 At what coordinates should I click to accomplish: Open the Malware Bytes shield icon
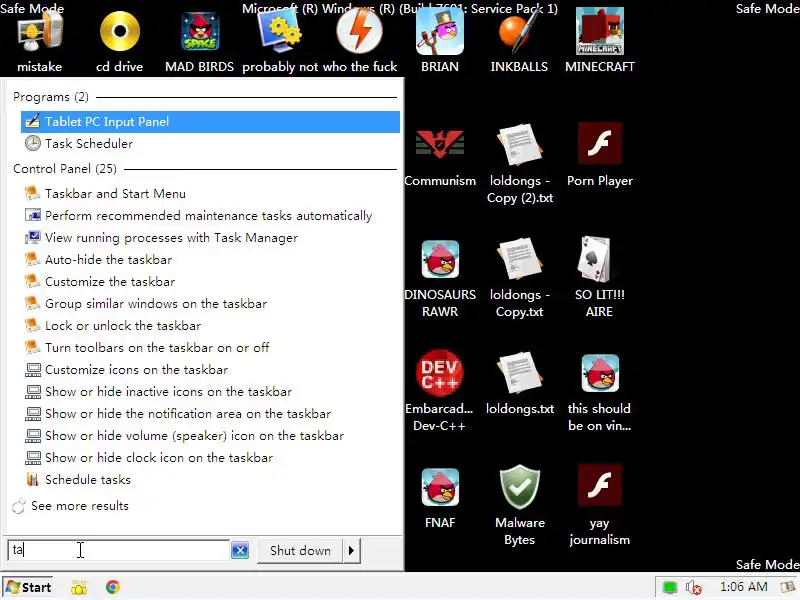(x=519, y=487)
